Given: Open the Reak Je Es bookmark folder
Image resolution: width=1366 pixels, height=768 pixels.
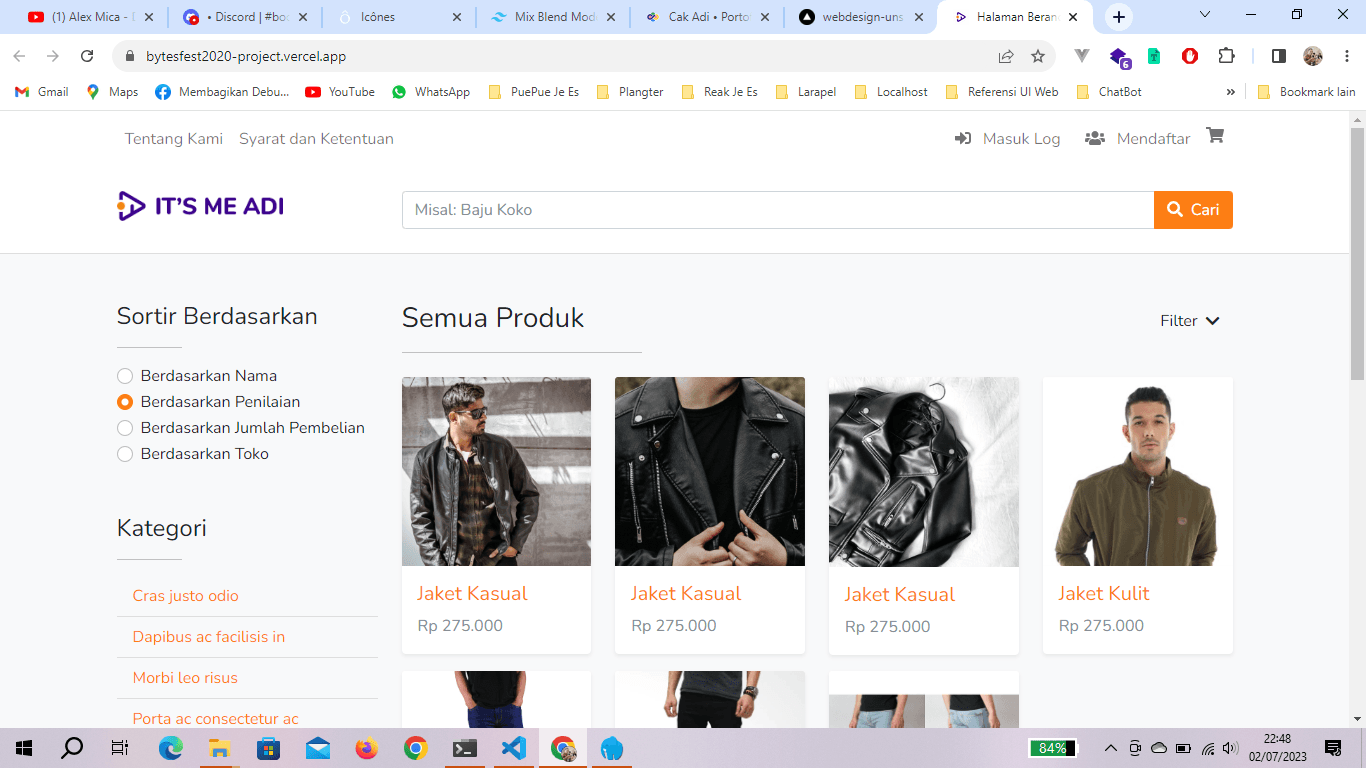Looking at the screenshot, I should [719, 92].
